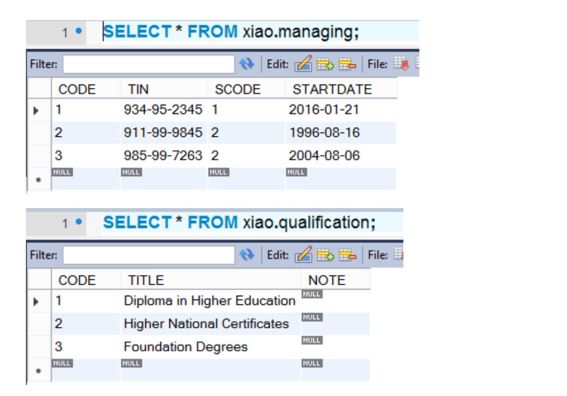
Task: Sort by STARTDATE column header
Action: point(332,89)
